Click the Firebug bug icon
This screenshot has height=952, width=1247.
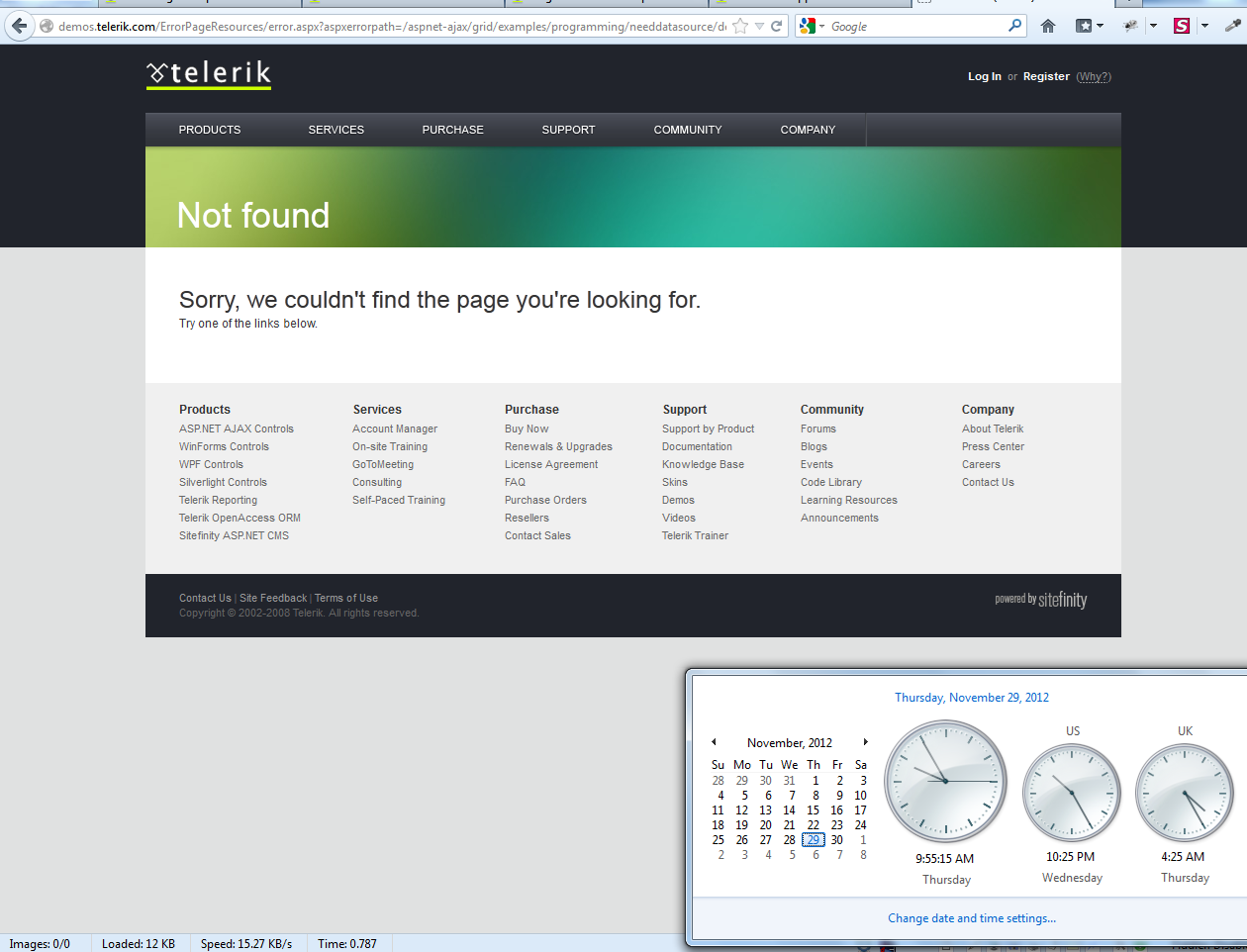[x=1130, y=27]
